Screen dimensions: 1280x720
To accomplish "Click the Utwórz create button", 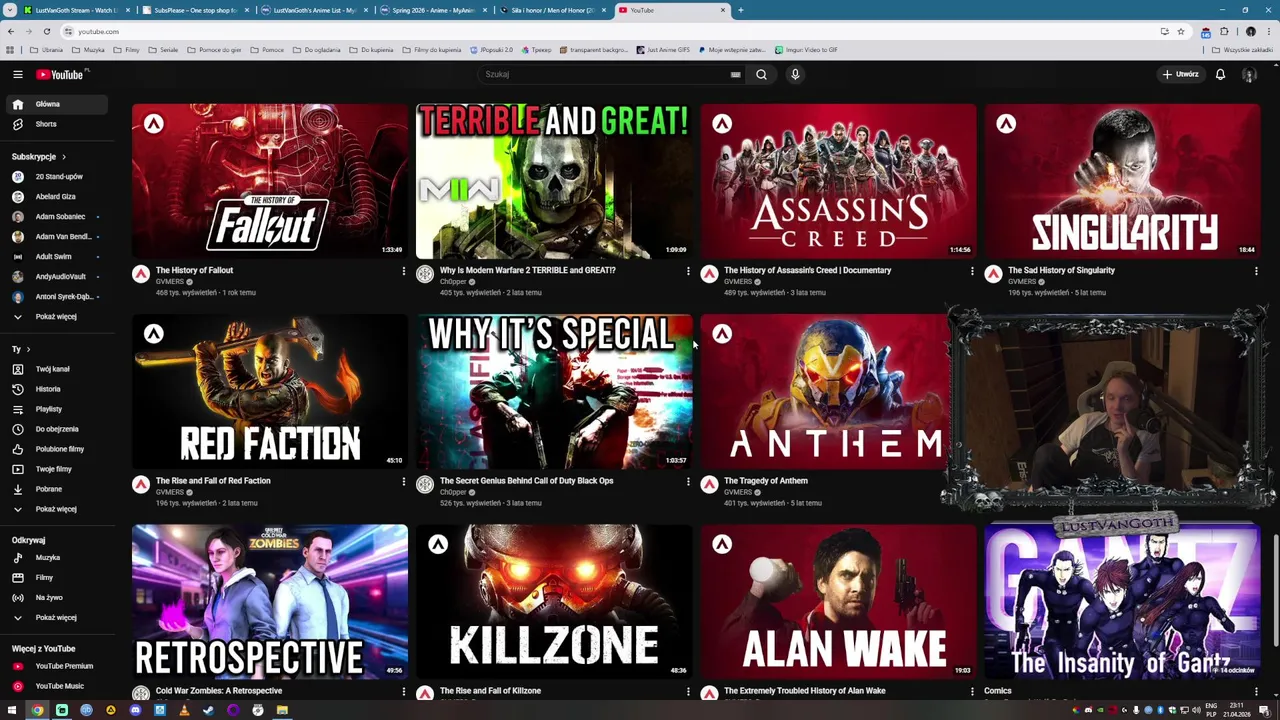I will (1180, 74).
